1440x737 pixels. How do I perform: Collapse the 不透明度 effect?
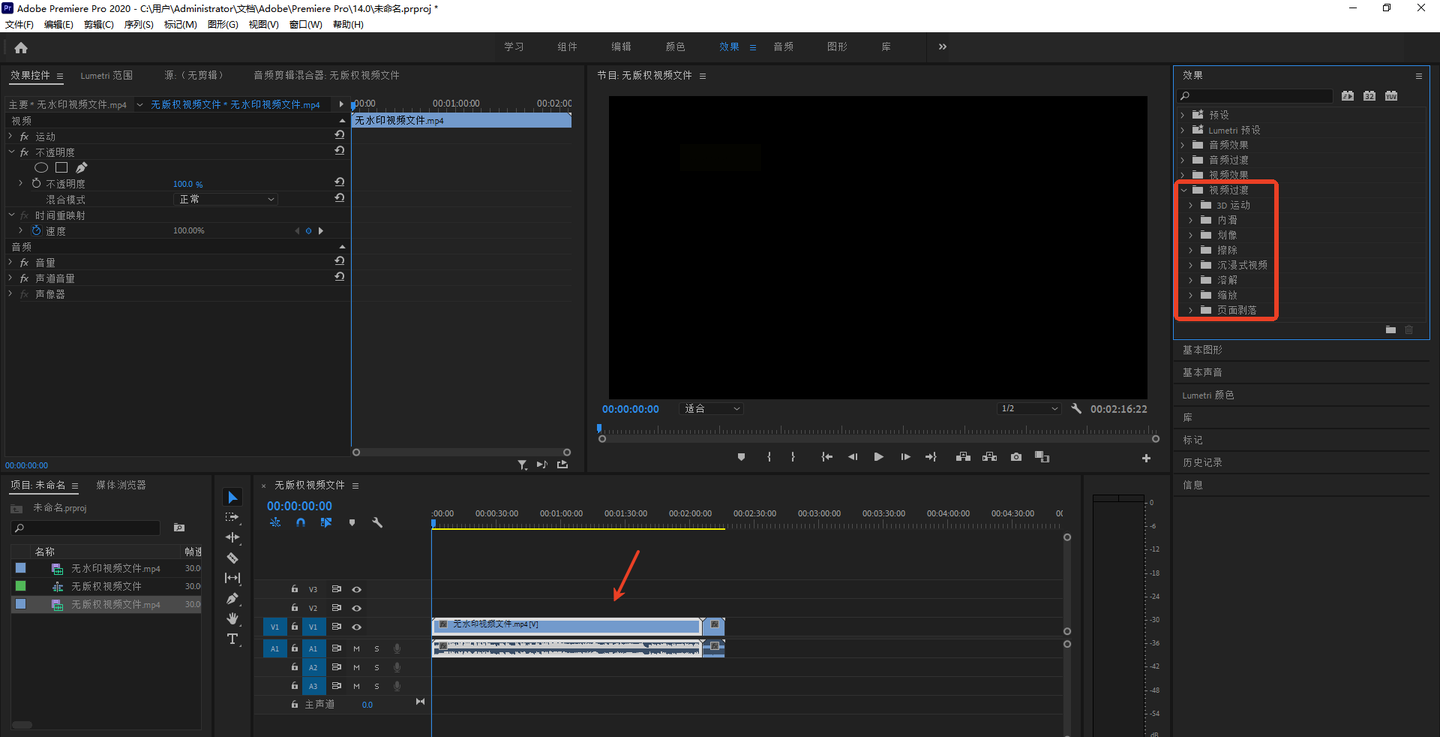(11, 152)
